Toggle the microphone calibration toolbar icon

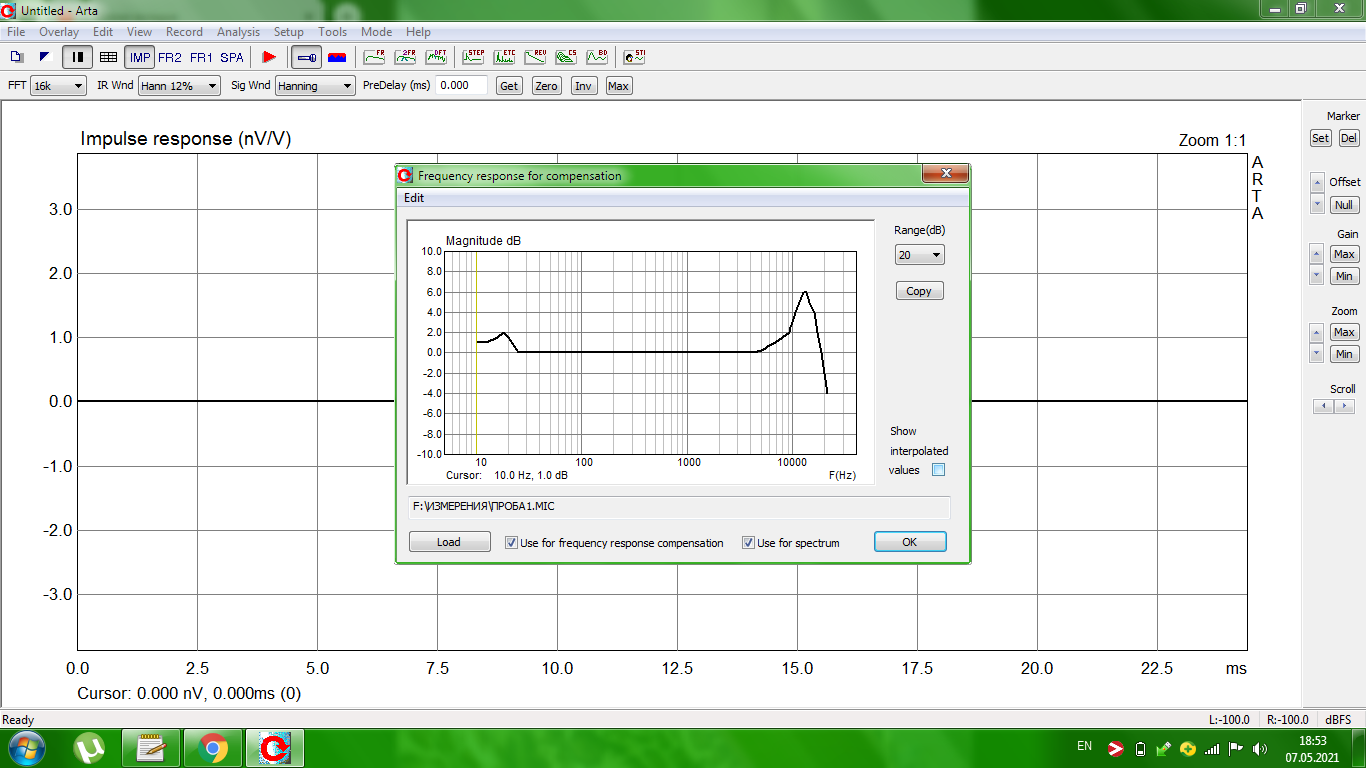click(306, 57)
